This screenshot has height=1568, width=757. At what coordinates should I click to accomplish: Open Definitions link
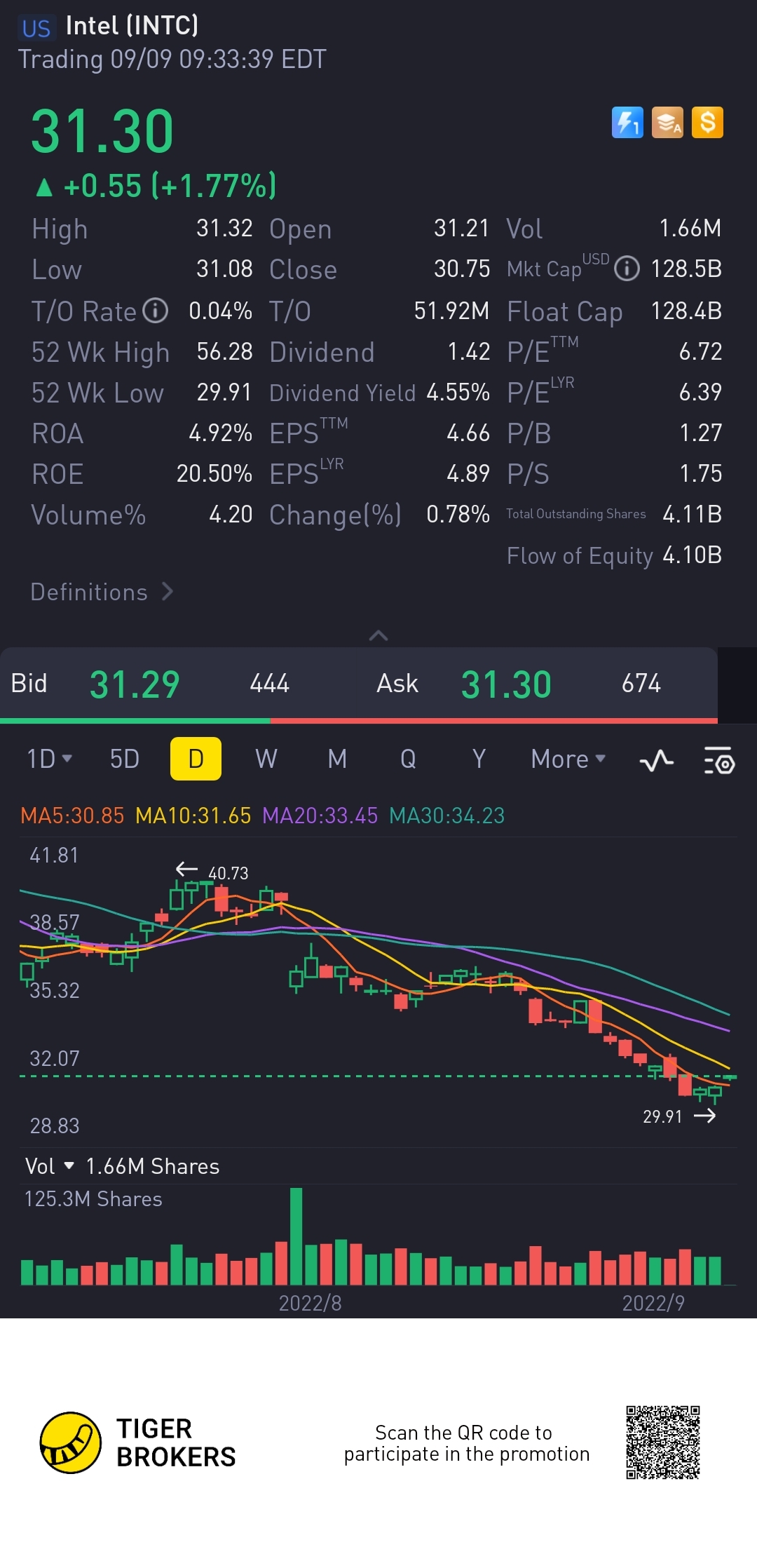pos(102,592)
